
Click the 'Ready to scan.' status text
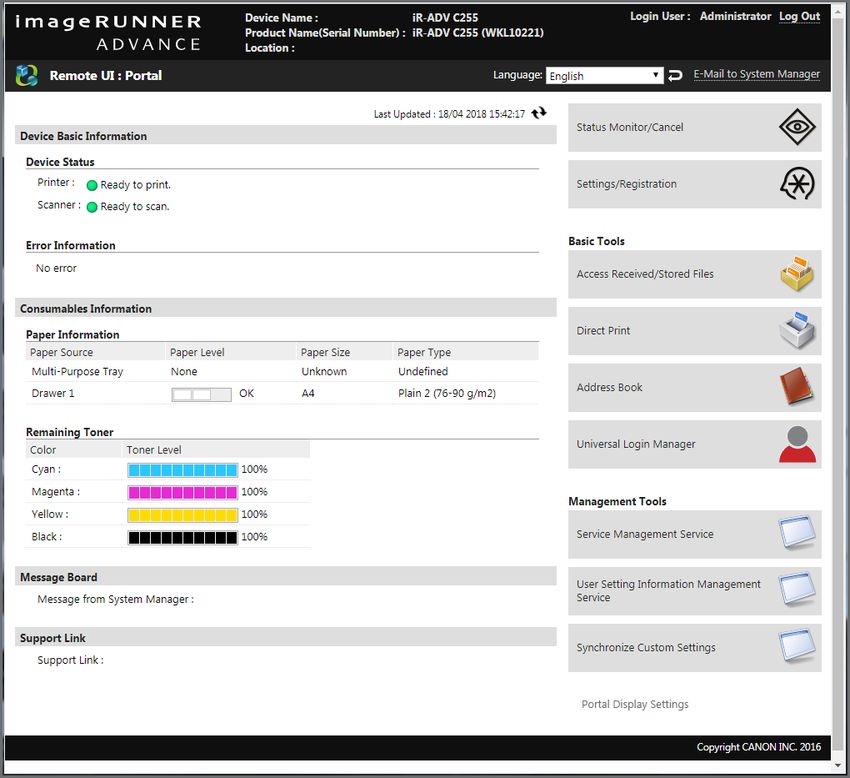[x=135, y=207]
